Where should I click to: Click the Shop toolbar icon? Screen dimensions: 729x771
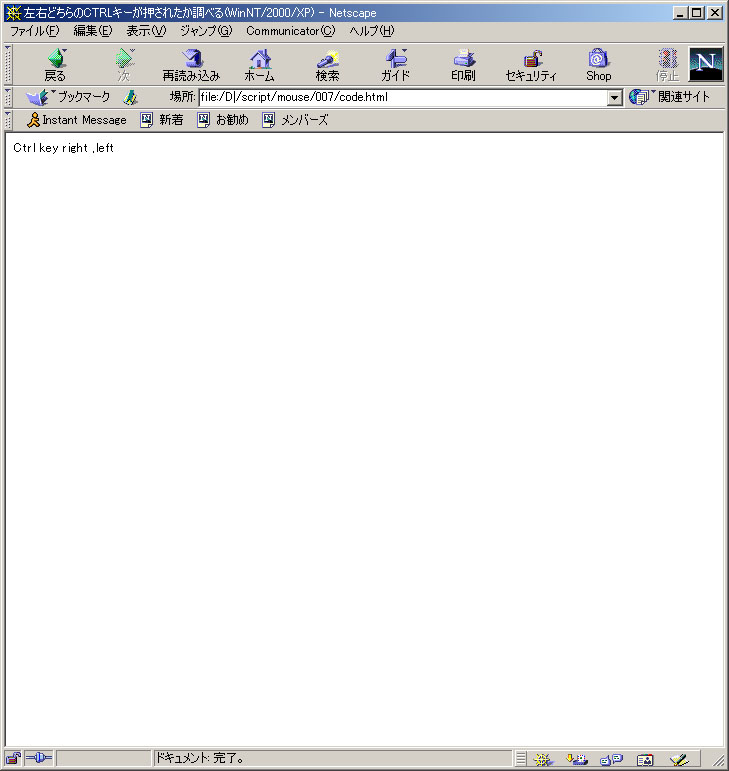tap(598, 65)
